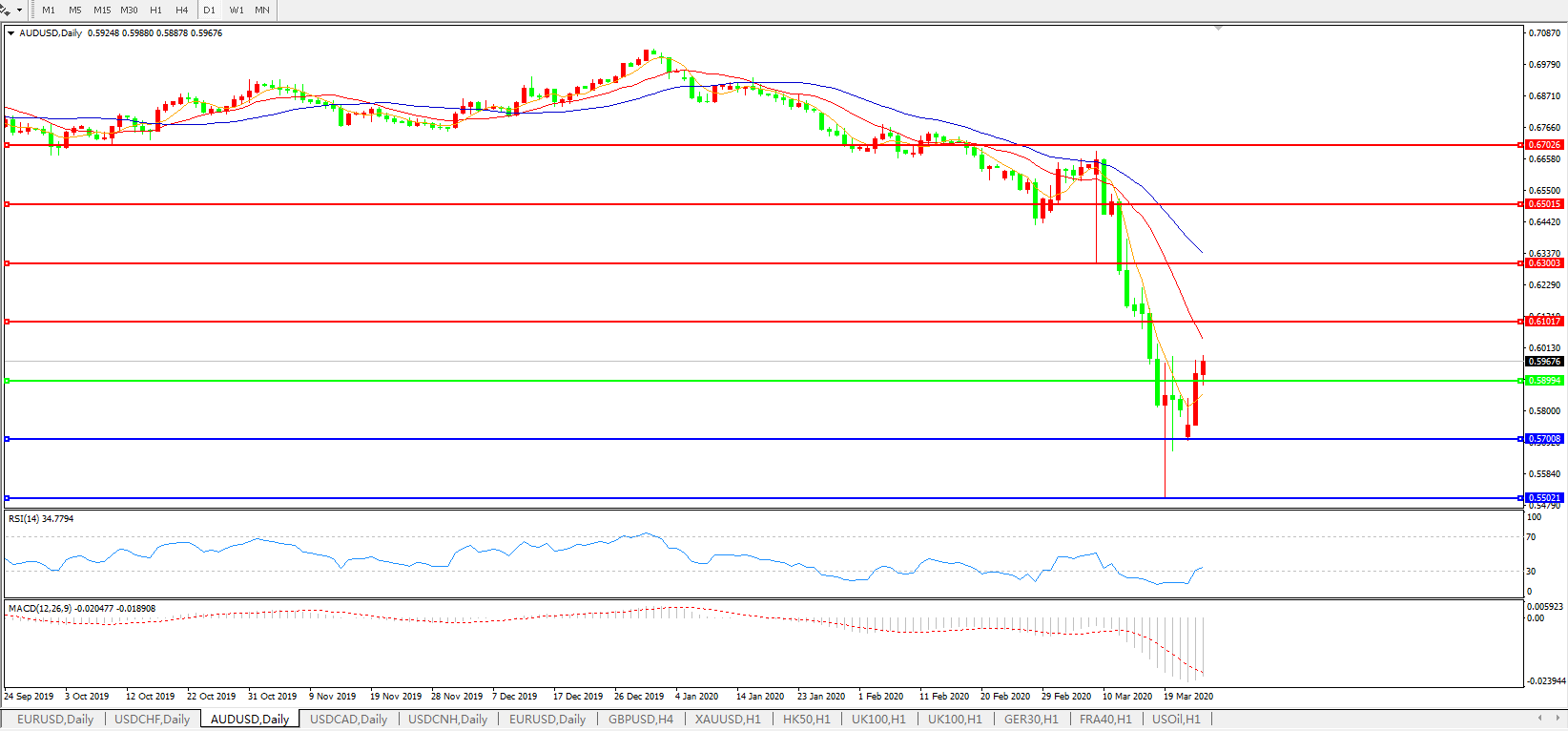Viewport: 1568px width, 731px height.
Task: Click left handle of the blue 0.57008 line
Action: point(8,439)
